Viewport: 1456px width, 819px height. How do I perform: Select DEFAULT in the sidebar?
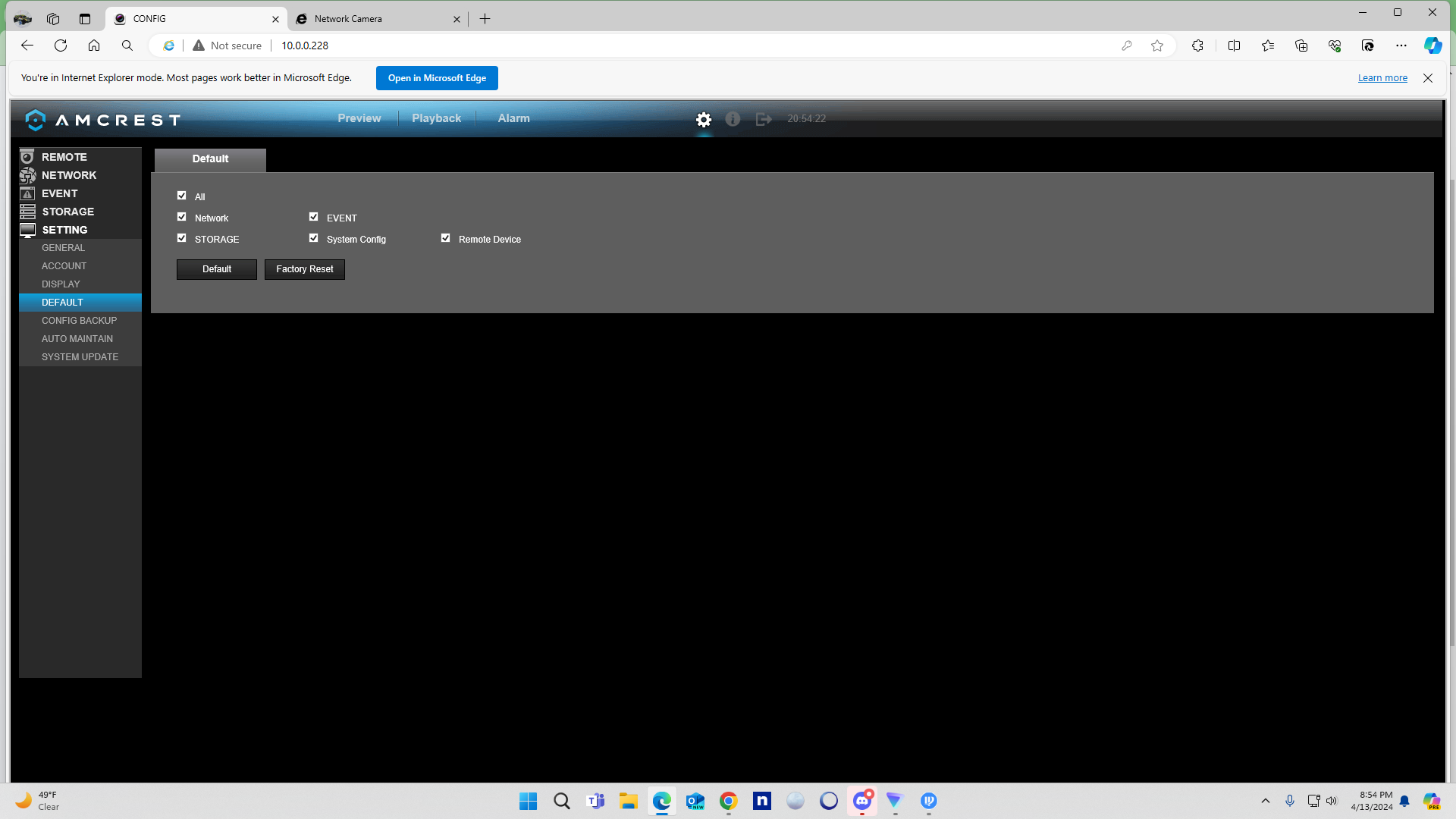[80, 303]
